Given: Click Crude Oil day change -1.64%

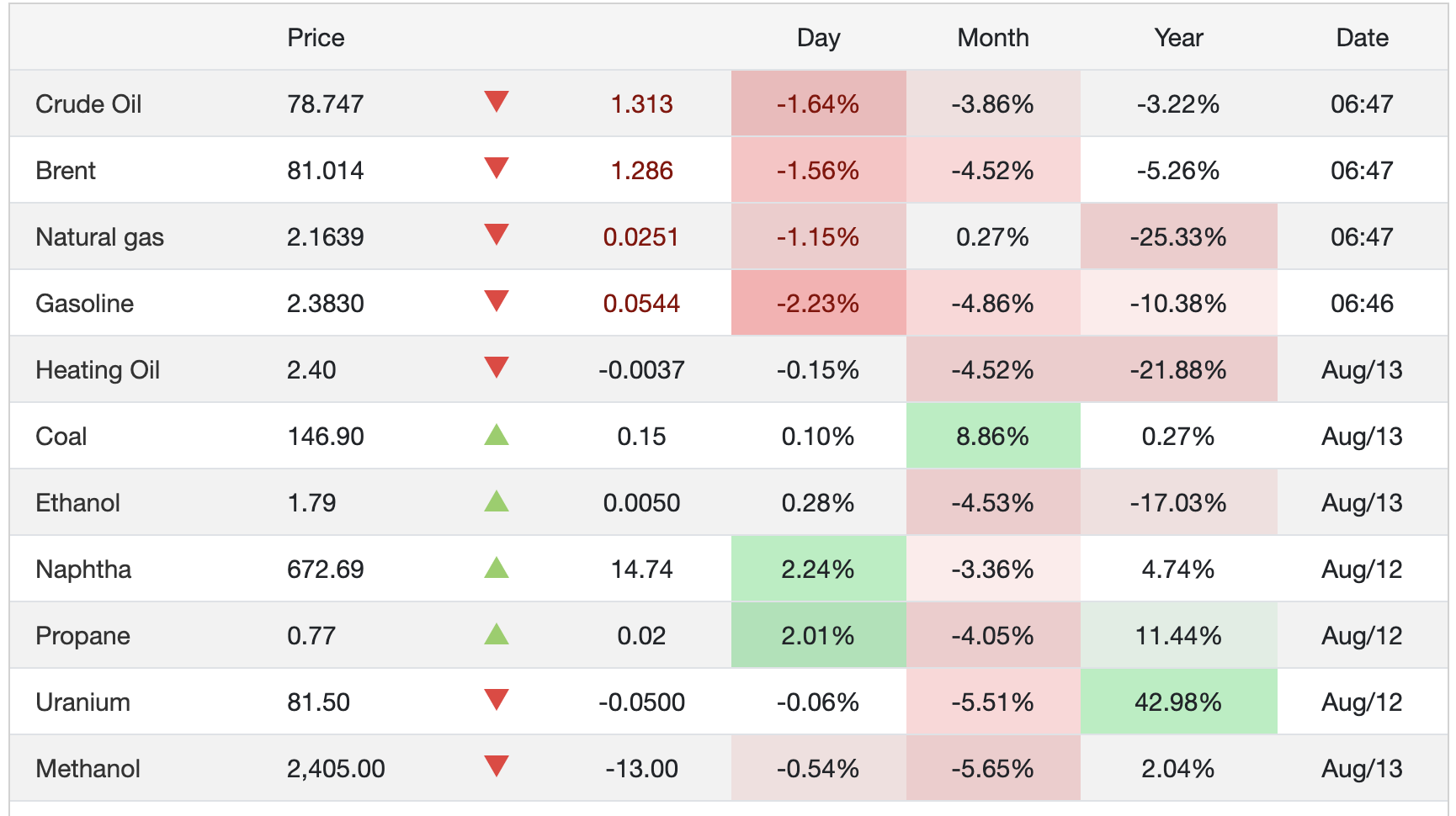Looking at the screenshot, I should coord(818,104).
